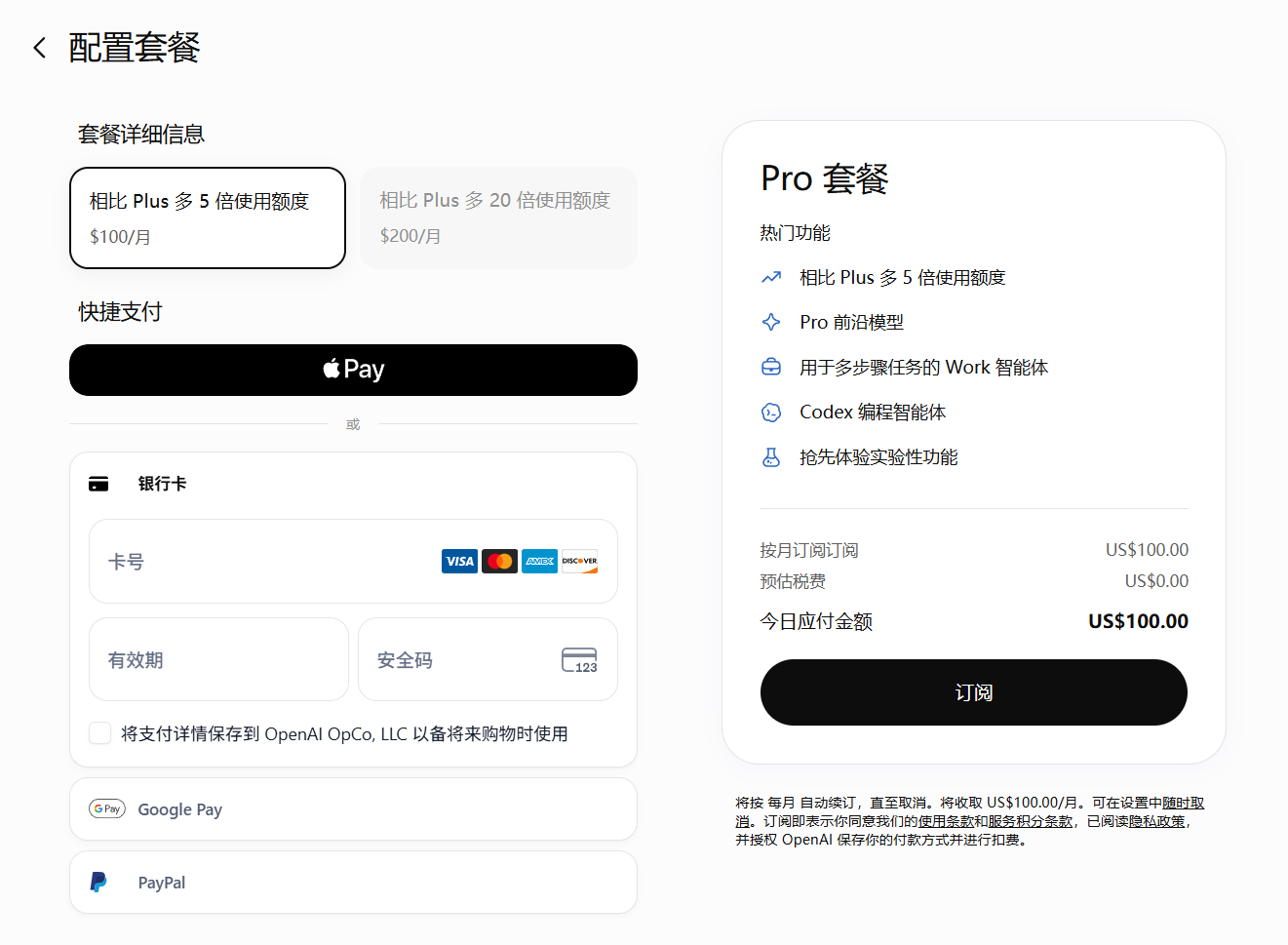Open the 服务积分条款 link
This screenshot has width=1288, height=945.
click(x=1031, y=821)
